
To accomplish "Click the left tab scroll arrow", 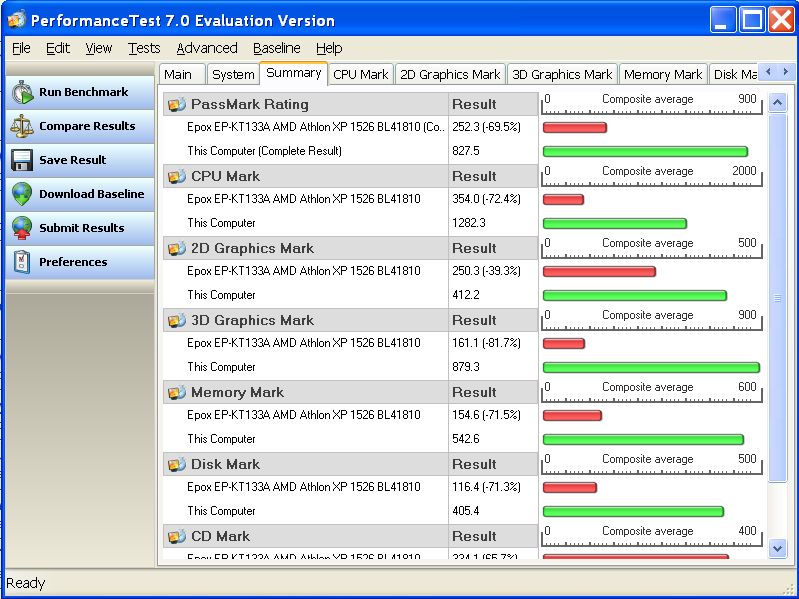I will pos(768,72).
